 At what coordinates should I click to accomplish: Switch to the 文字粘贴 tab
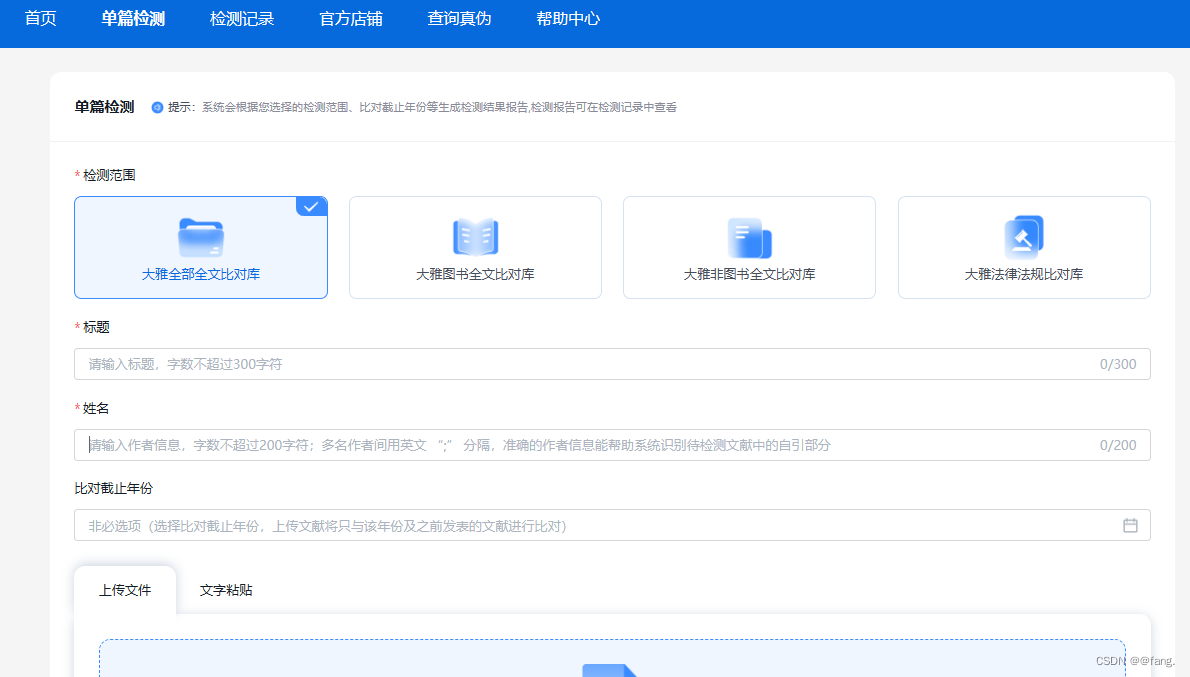[226, 590]
